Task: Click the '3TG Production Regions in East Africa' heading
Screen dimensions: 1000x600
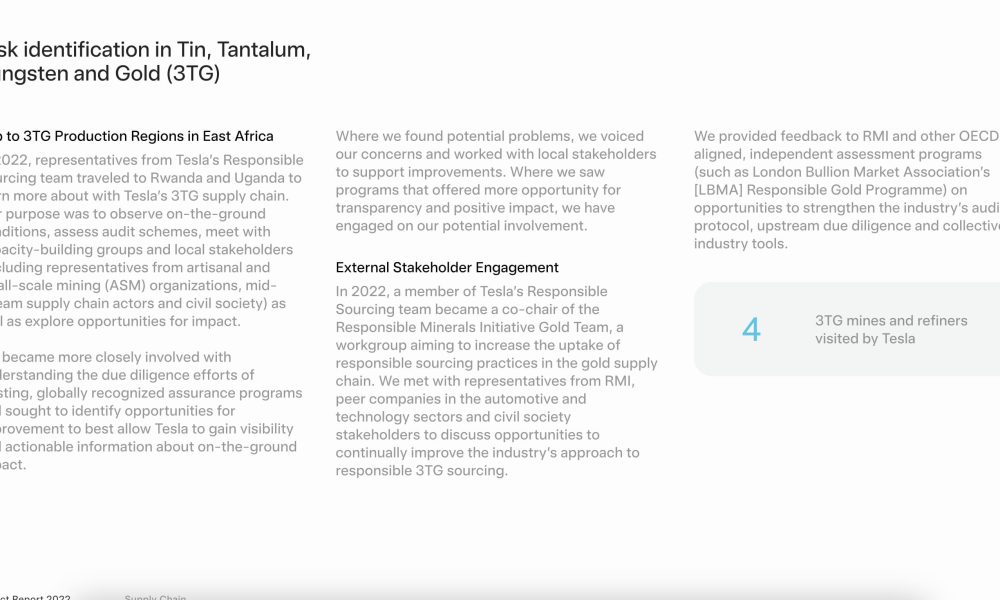Action: (x=148, y=136)
